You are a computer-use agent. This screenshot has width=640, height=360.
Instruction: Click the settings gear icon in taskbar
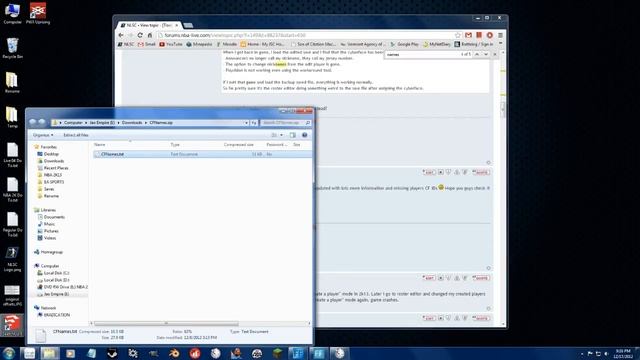(x=133, y=353)
